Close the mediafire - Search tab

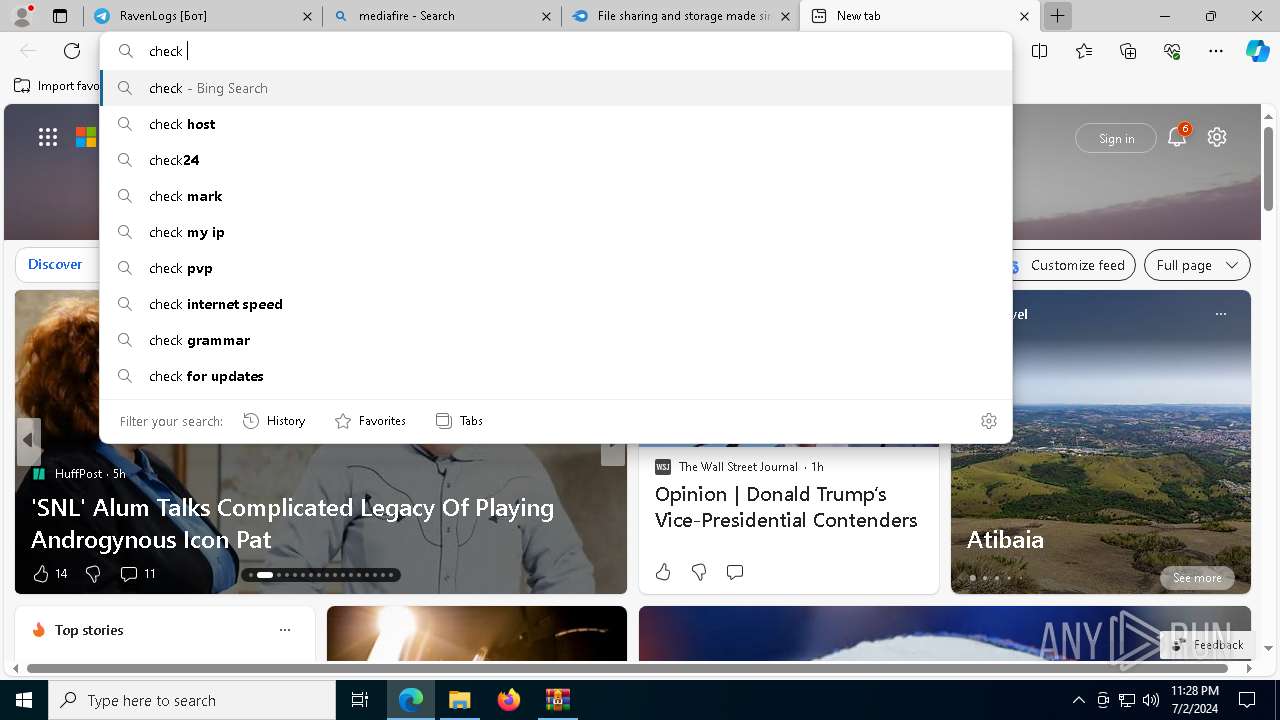[x=546, y=16]
